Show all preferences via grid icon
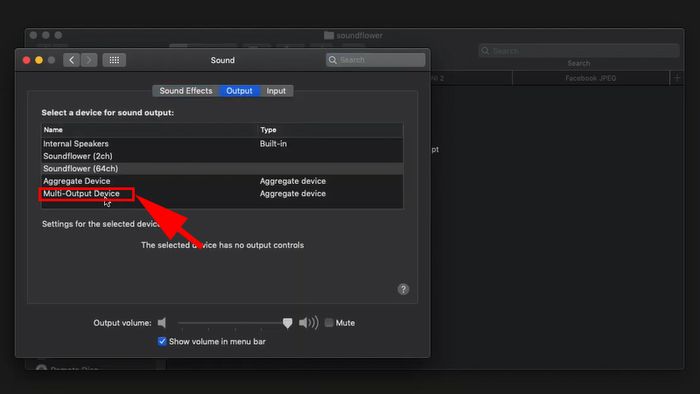This screenshot has width=700, height=394. point(114,60)
